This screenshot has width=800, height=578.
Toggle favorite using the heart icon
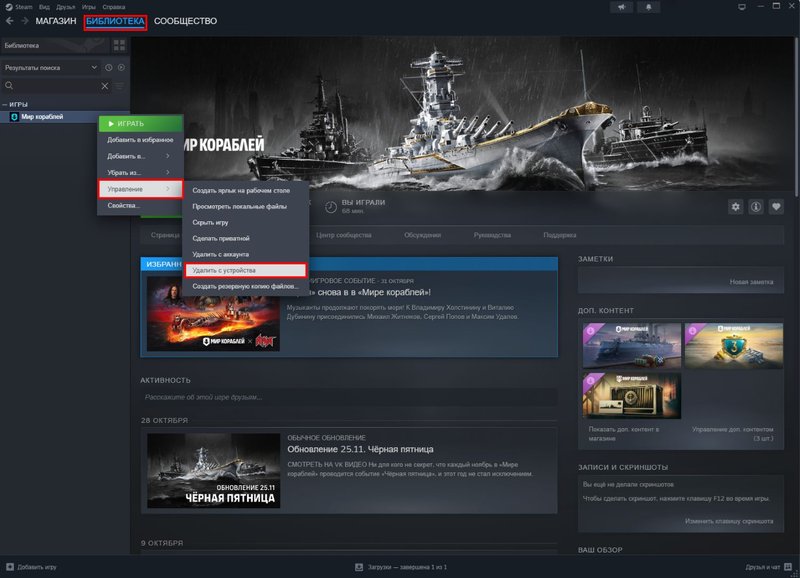click(x=776, y=206)
